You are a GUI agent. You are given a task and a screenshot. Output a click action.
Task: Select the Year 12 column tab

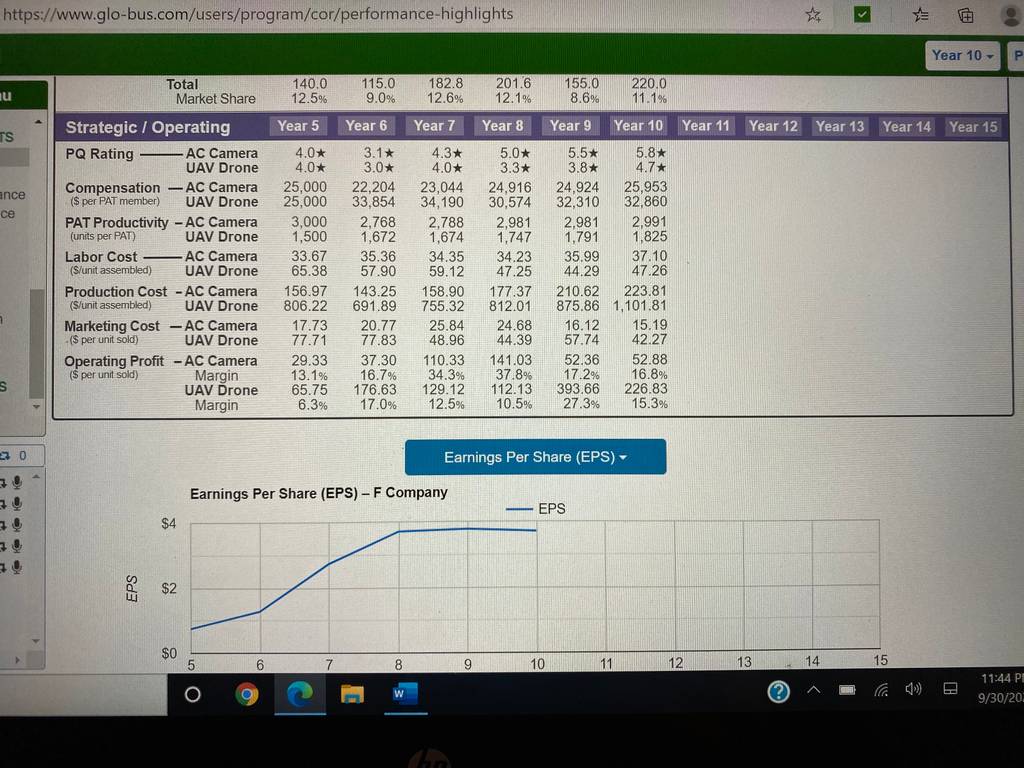click(x=773, y=126)
